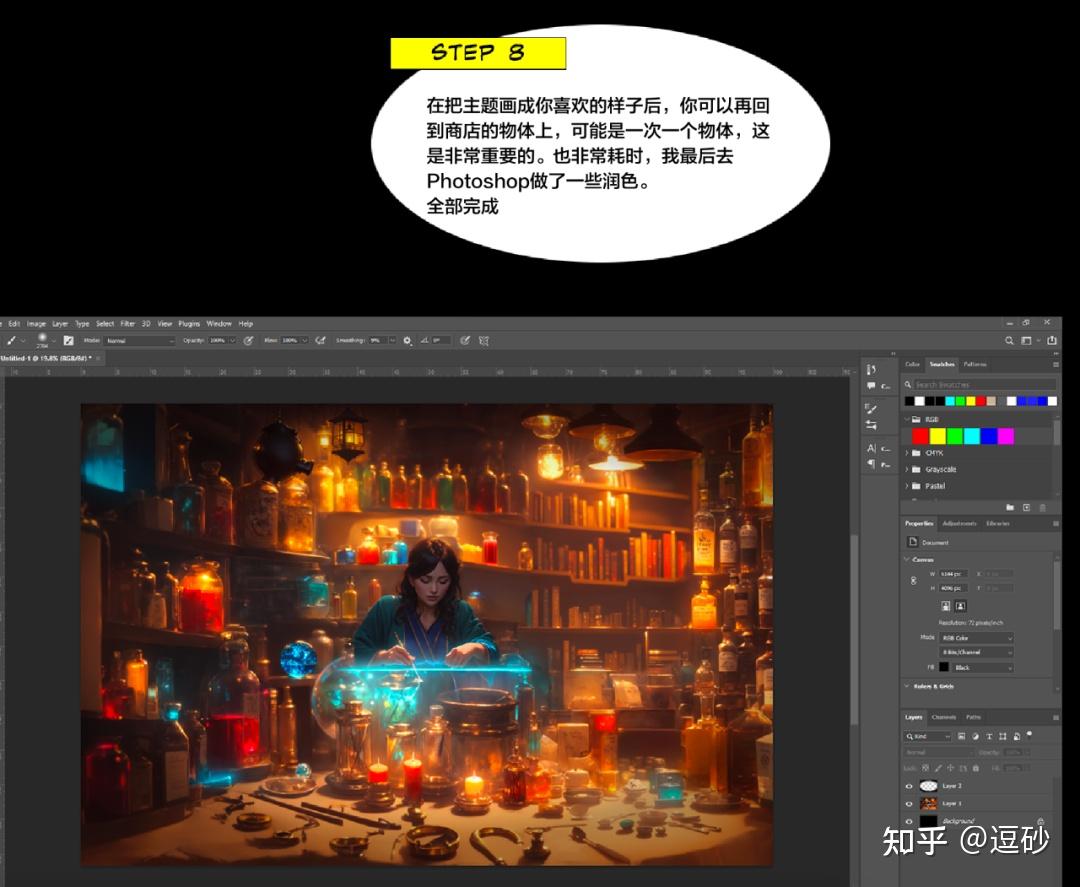This screenshot has height=887, width=1080.
Task: Open the Filter menu
Action: point(127,324)
